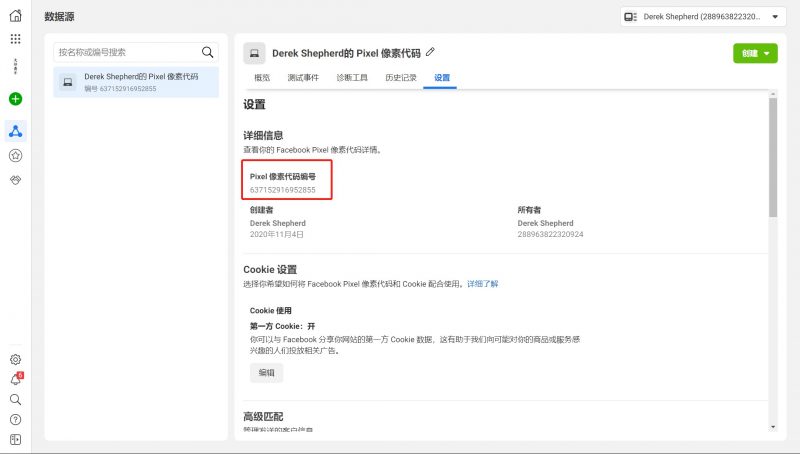Image resolution: width=800 pixels, height=454 pixels.
Task: Click the green plus create icon
Action: (x=16, y=99)
